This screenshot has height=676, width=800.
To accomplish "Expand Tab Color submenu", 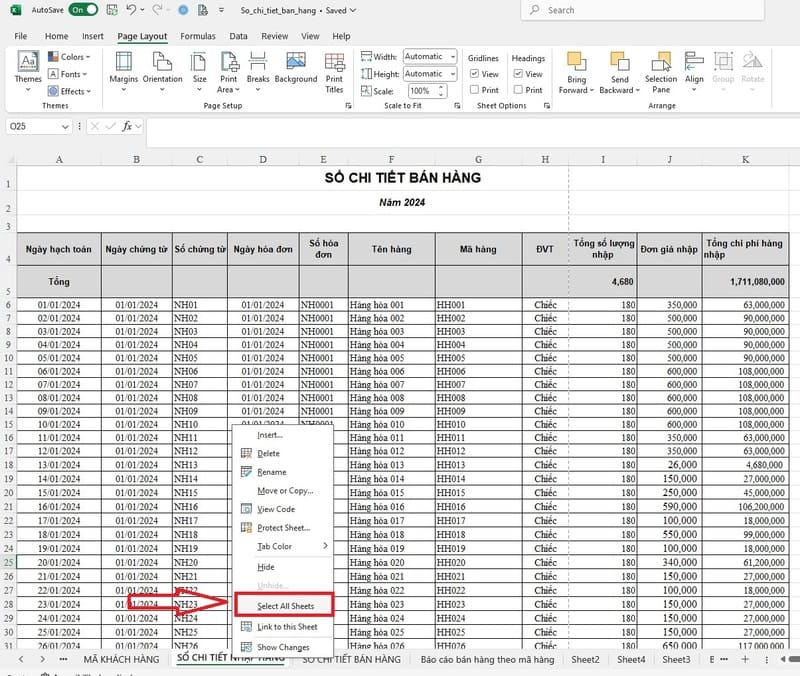I will click(283, 546).
